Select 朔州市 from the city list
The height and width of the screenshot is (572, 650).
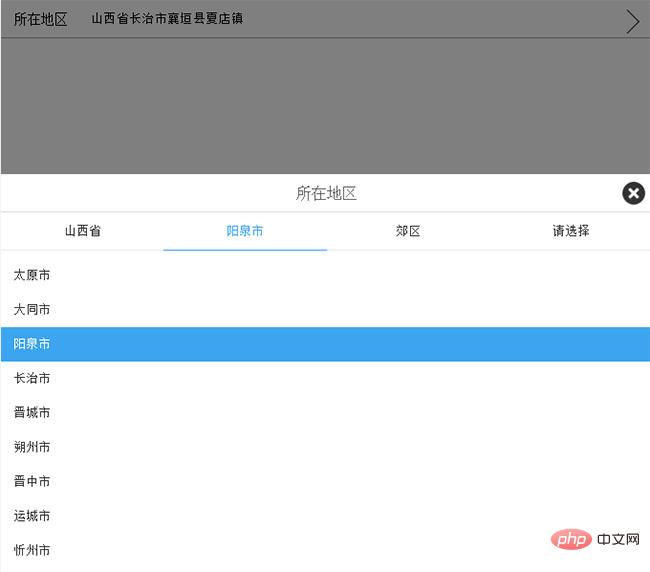[x=325, y=447]
